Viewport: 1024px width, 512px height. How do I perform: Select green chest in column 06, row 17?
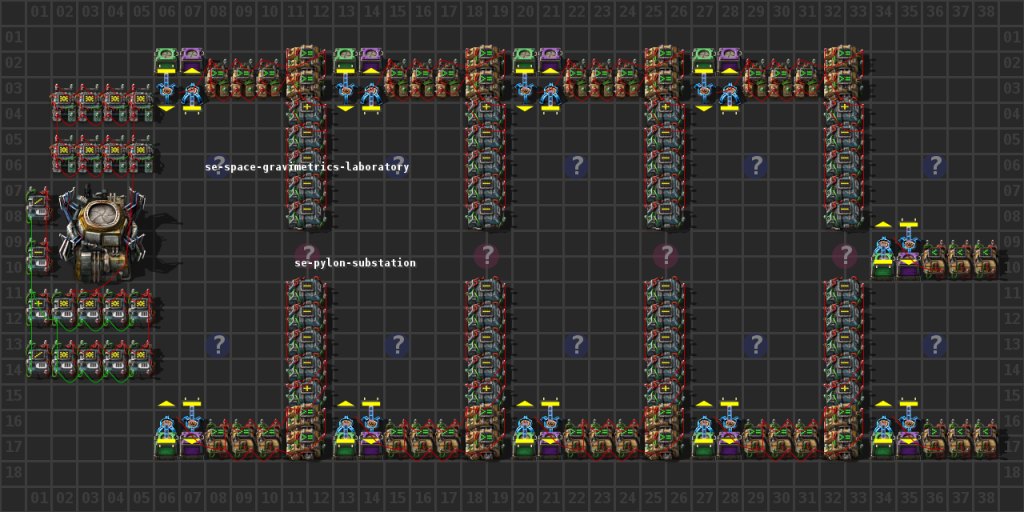167,447
